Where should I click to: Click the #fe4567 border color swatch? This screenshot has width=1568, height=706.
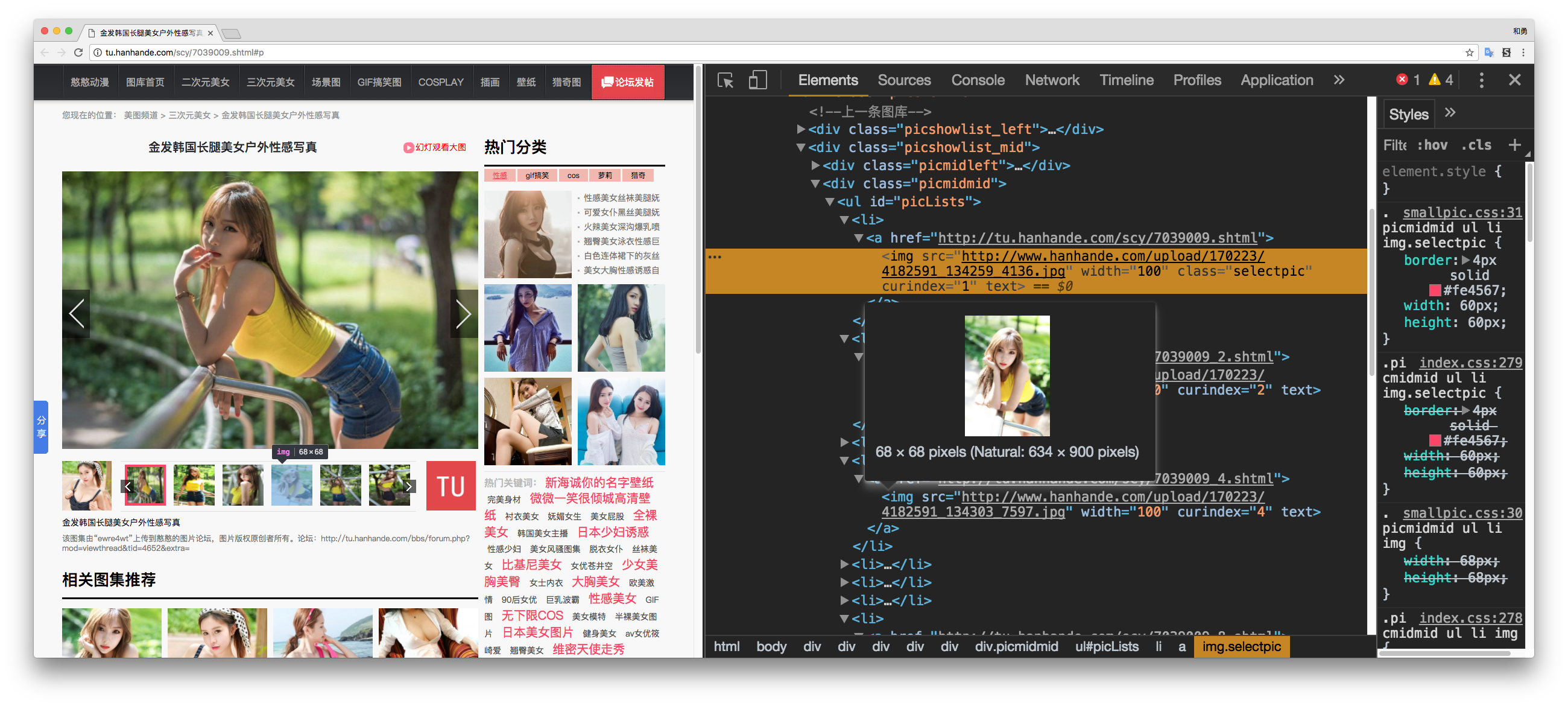coord(1435,291)
